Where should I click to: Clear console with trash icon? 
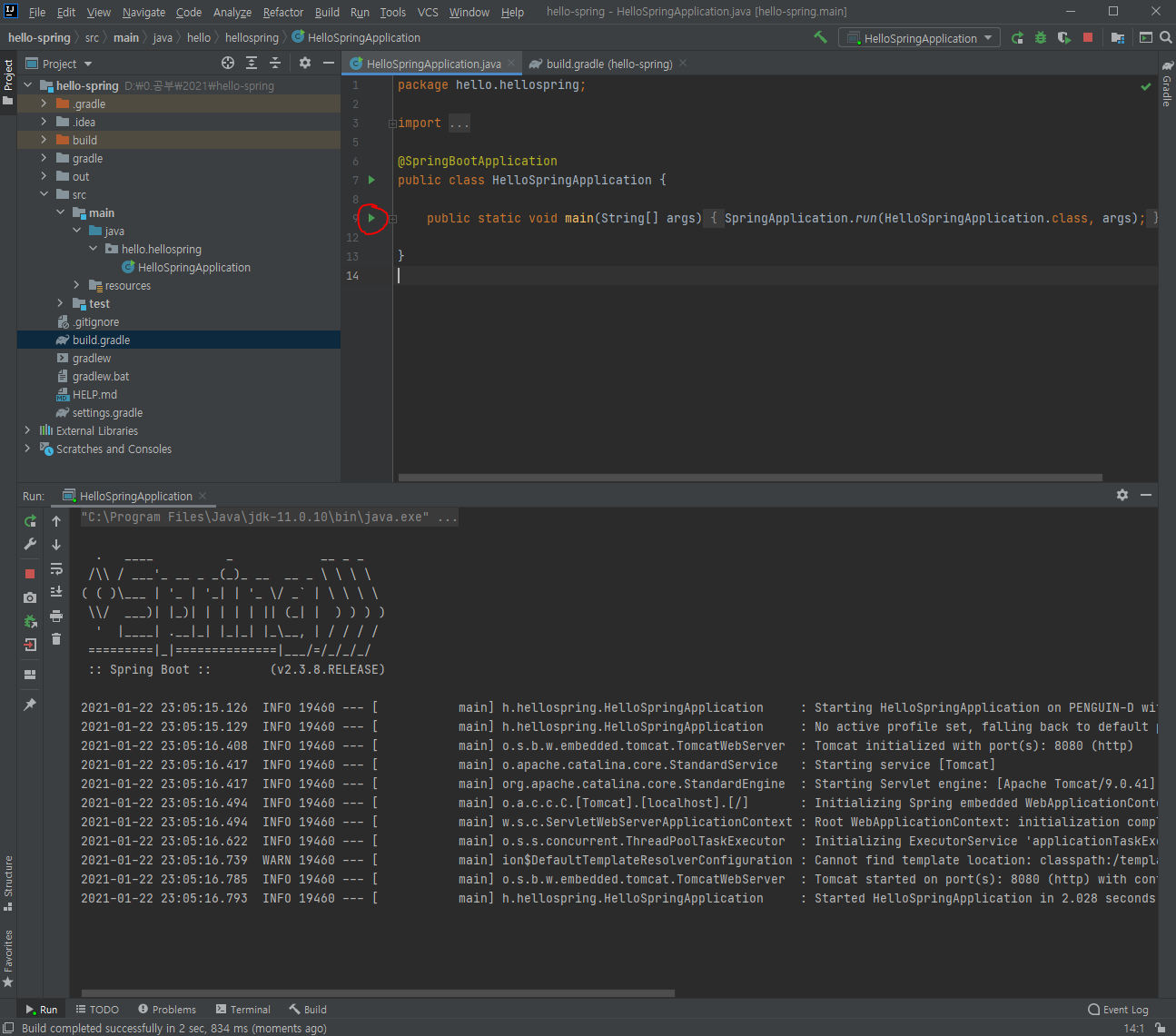tap(56, 639)
